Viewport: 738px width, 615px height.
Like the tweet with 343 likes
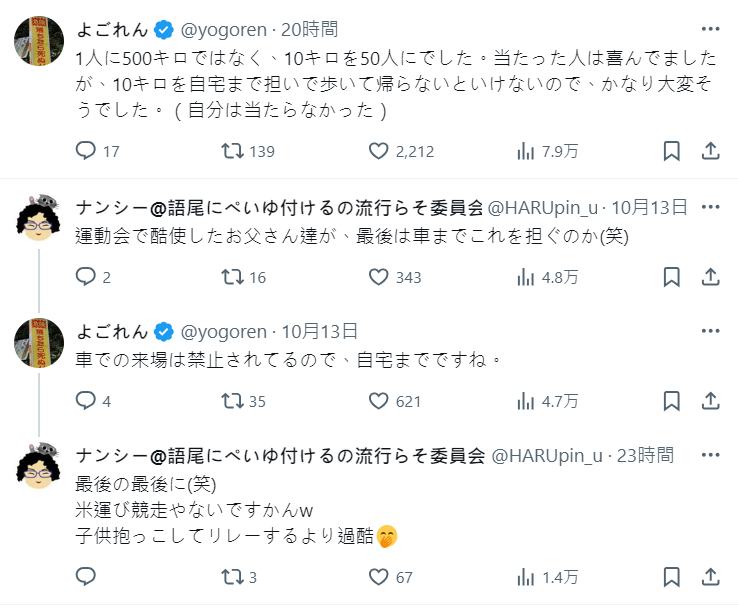(x=378, y=277)
